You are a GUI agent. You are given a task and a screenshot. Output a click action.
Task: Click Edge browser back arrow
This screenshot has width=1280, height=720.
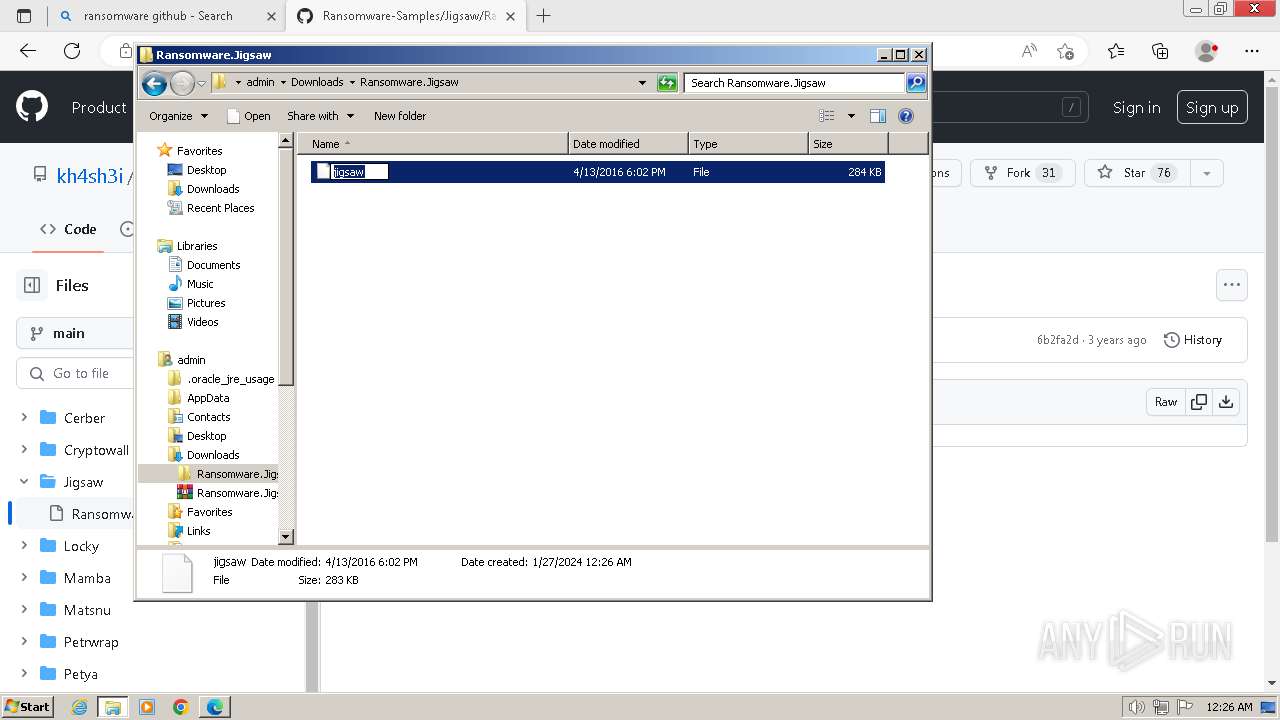pos(28,51)
